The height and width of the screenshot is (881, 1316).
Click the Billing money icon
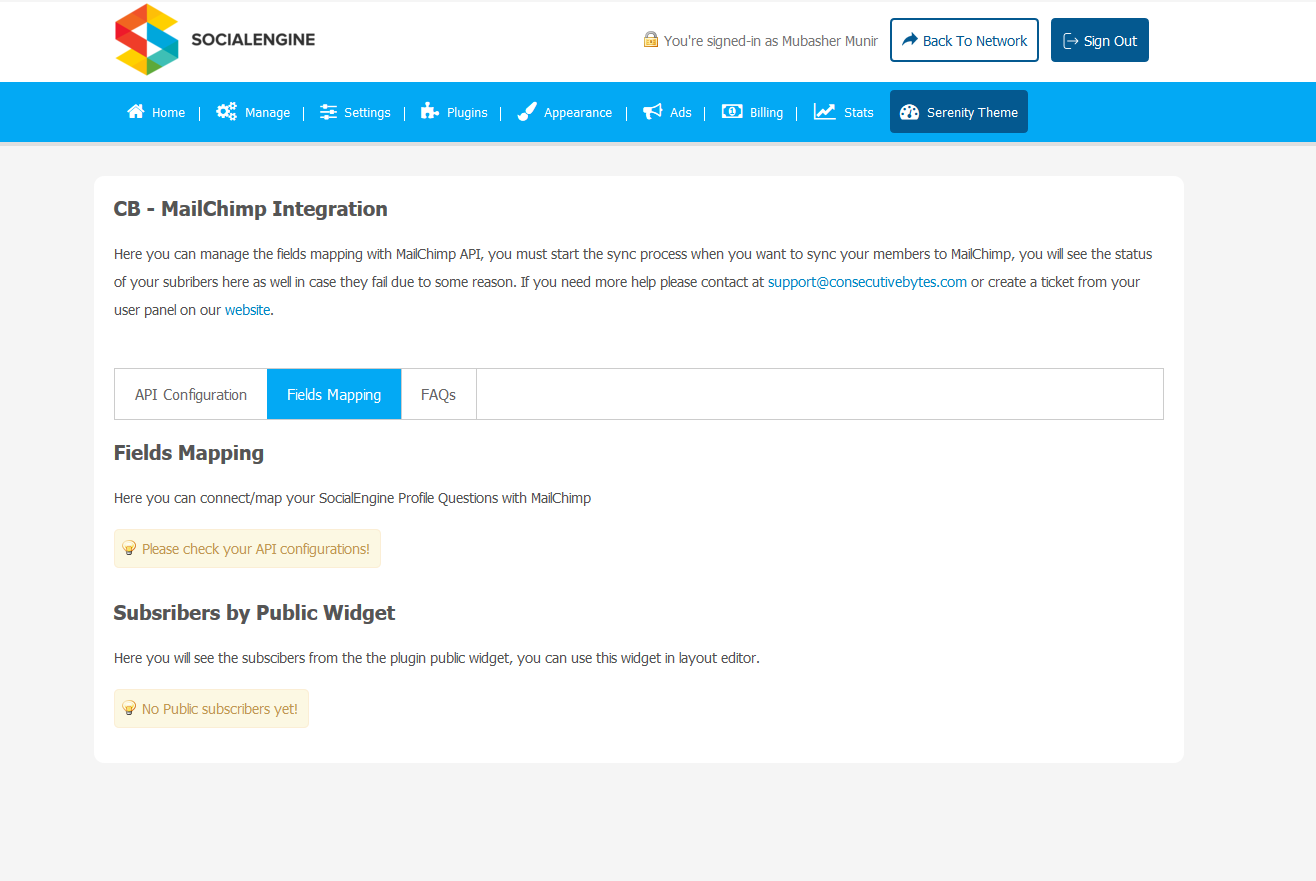click(x=732, y=112)
